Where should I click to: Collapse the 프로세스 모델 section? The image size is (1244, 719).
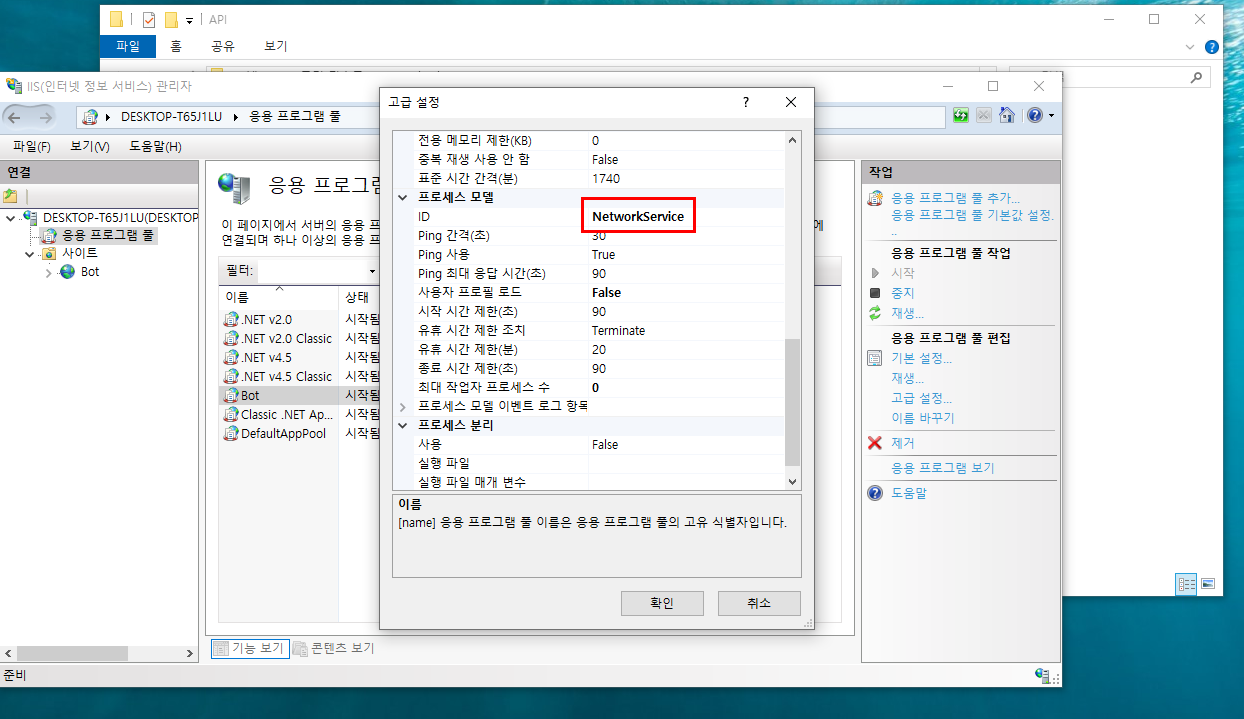(x=403, y=198)
